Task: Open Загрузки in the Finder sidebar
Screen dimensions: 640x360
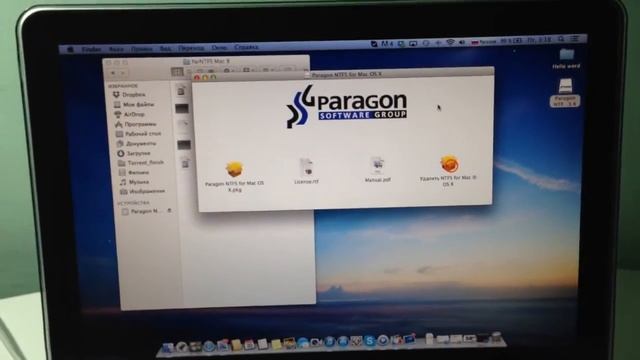Action: click(134, 153)
